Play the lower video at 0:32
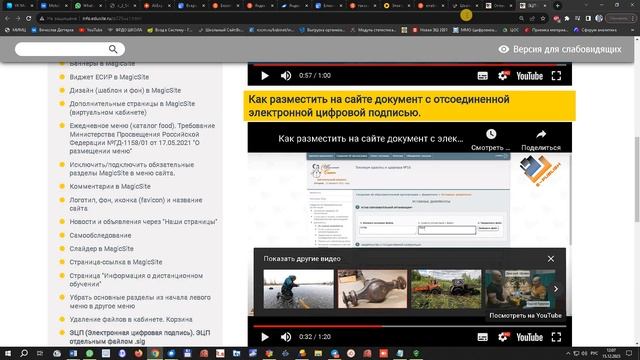The width and height of the screenshot is (640, 360). pos(264,337)
